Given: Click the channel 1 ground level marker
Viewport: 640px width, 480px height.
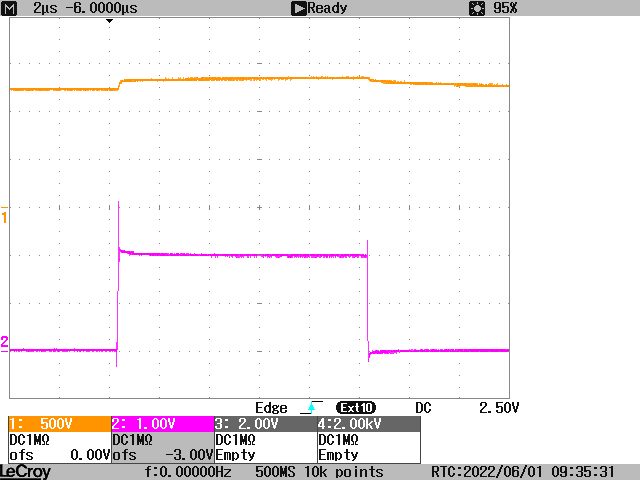Looking at the screenshot, I should (x=4, y=215).
